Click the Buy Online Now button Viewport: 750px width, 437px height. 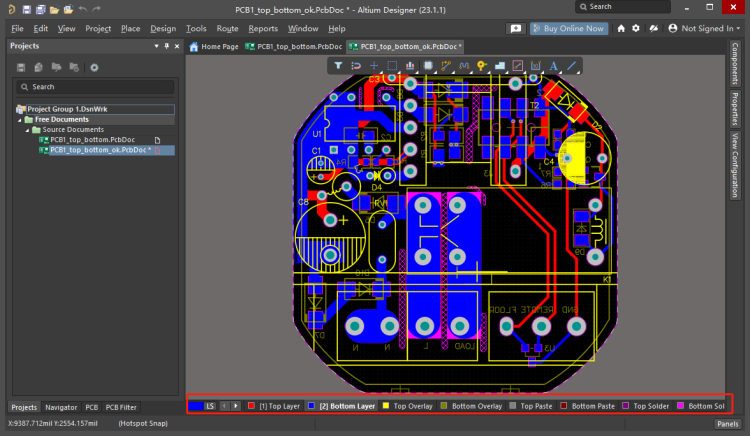[x=568, y=29]
